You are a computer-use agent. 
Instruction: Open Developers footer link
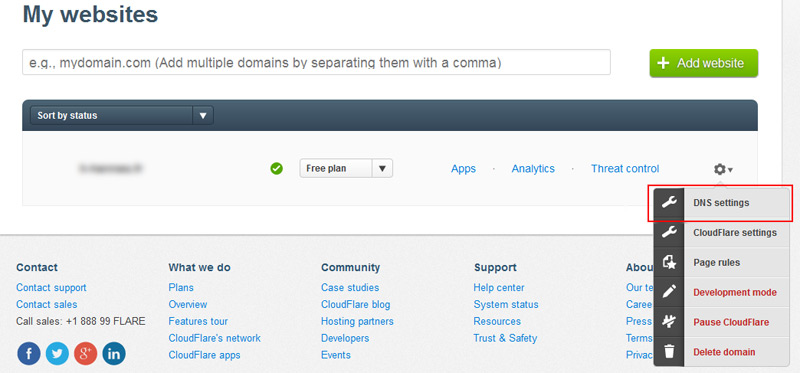[345, 338]
